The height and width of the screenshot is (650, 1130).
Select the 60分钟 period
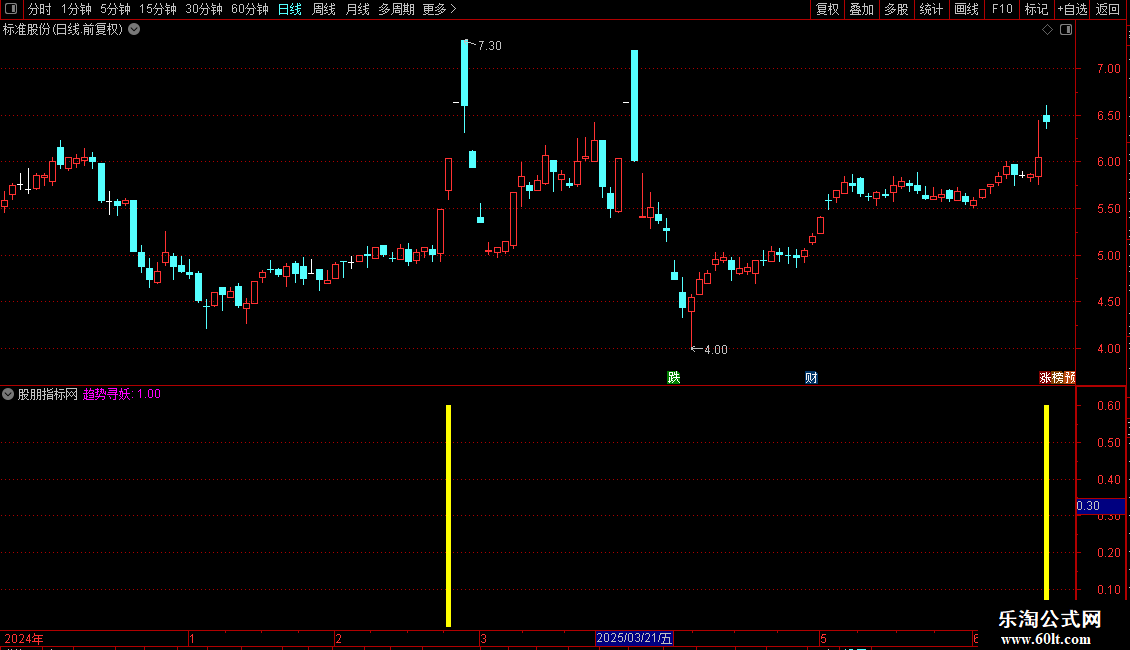[x=249, y=9]
